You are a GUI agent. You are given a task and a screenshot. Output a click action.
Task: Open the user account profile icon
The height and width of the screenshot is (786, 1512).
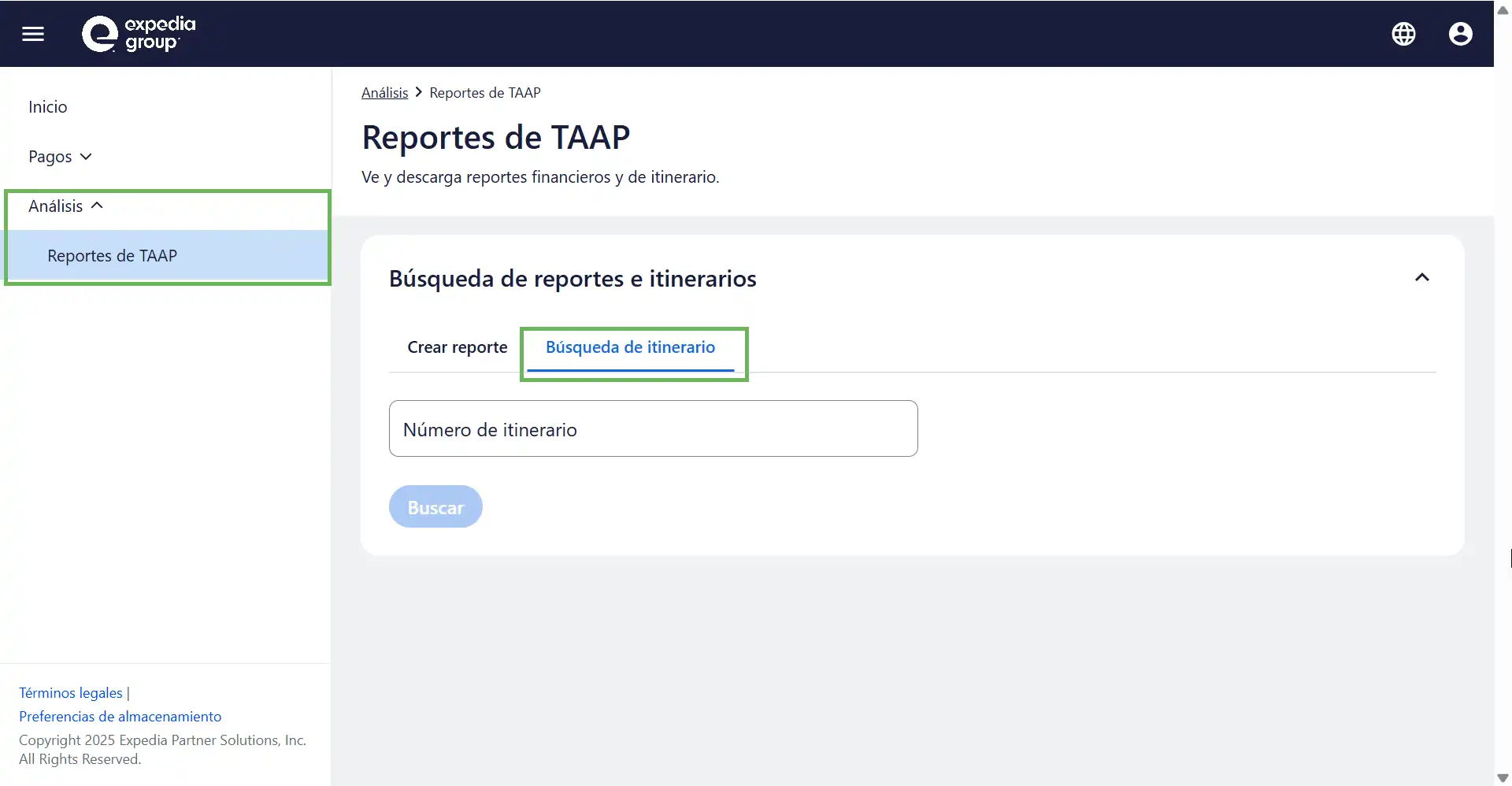click(x=1460, y=34)
